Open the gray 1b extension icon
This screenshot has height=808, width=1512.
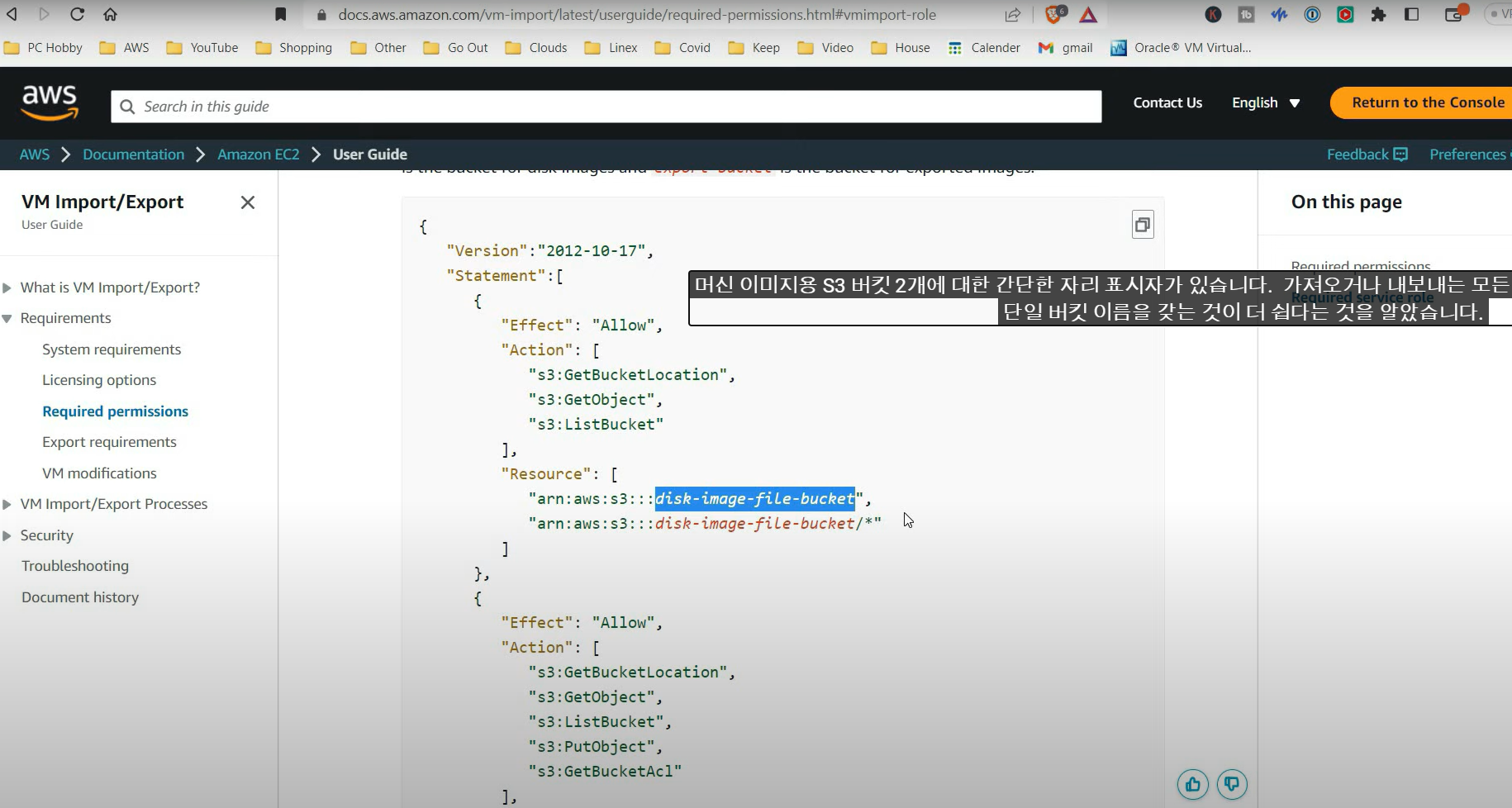tap(1246, 14)
